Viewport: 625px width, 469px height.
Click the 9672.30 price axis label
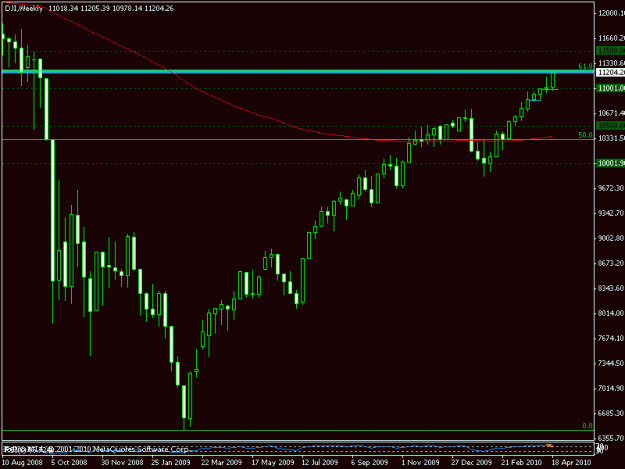coord(611,188)
